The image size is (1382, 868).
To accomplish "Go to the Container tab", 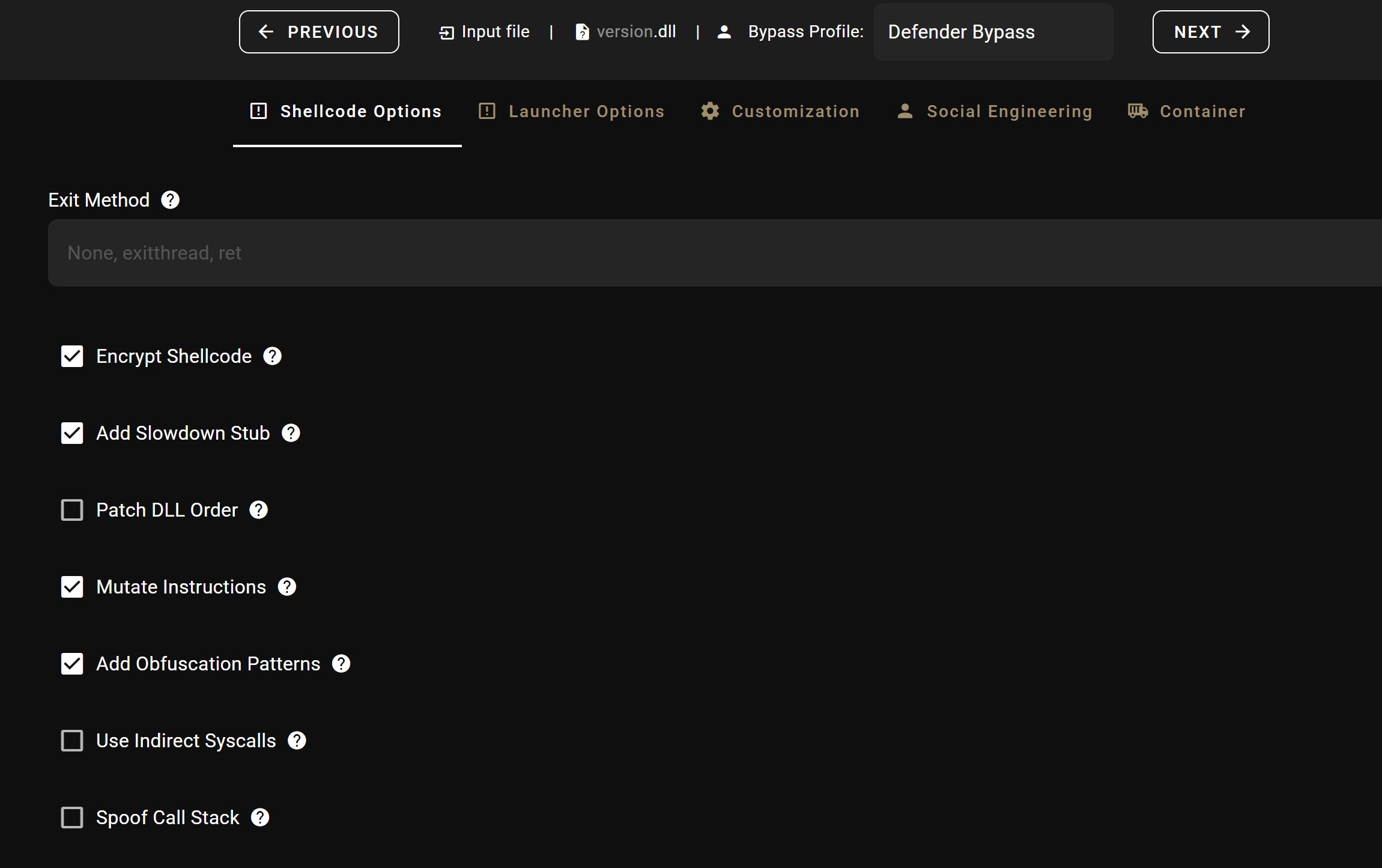I will [x=1186, y=112].
